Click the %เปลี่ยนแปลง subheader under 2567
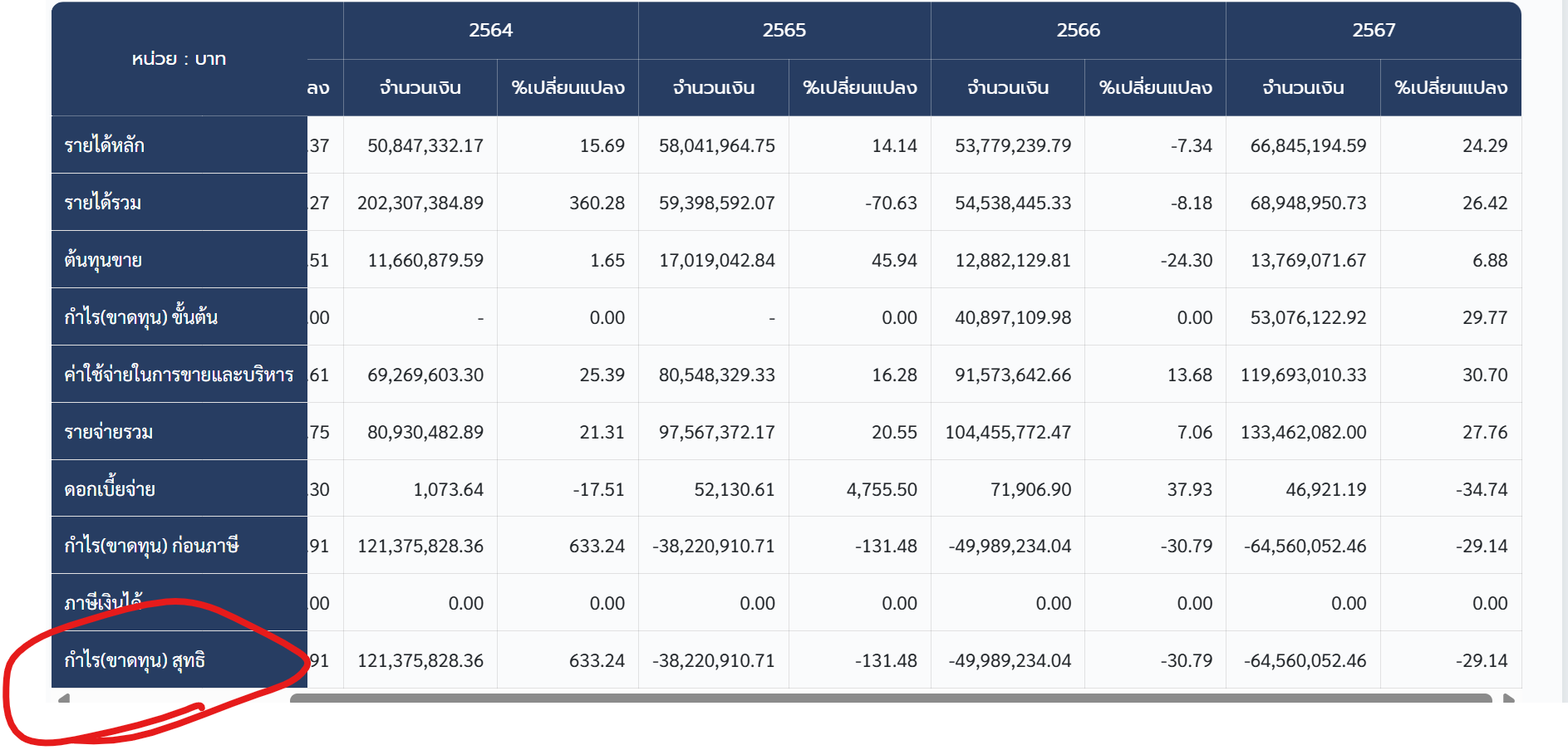Image resolution: width=1568 pixels, height=750 pixels. [x=1450, y=87]
